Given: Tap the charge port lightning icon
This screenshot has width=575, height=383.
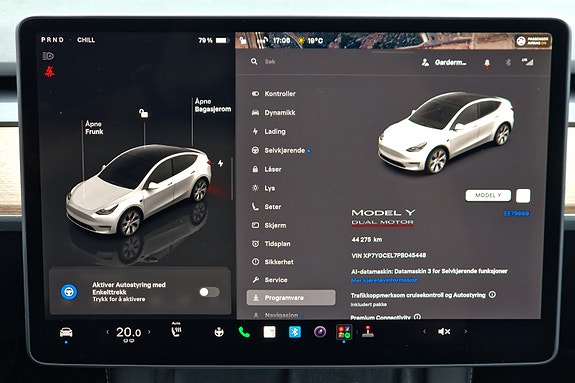Looking at the screenshot, I should (x=220, y=163).
